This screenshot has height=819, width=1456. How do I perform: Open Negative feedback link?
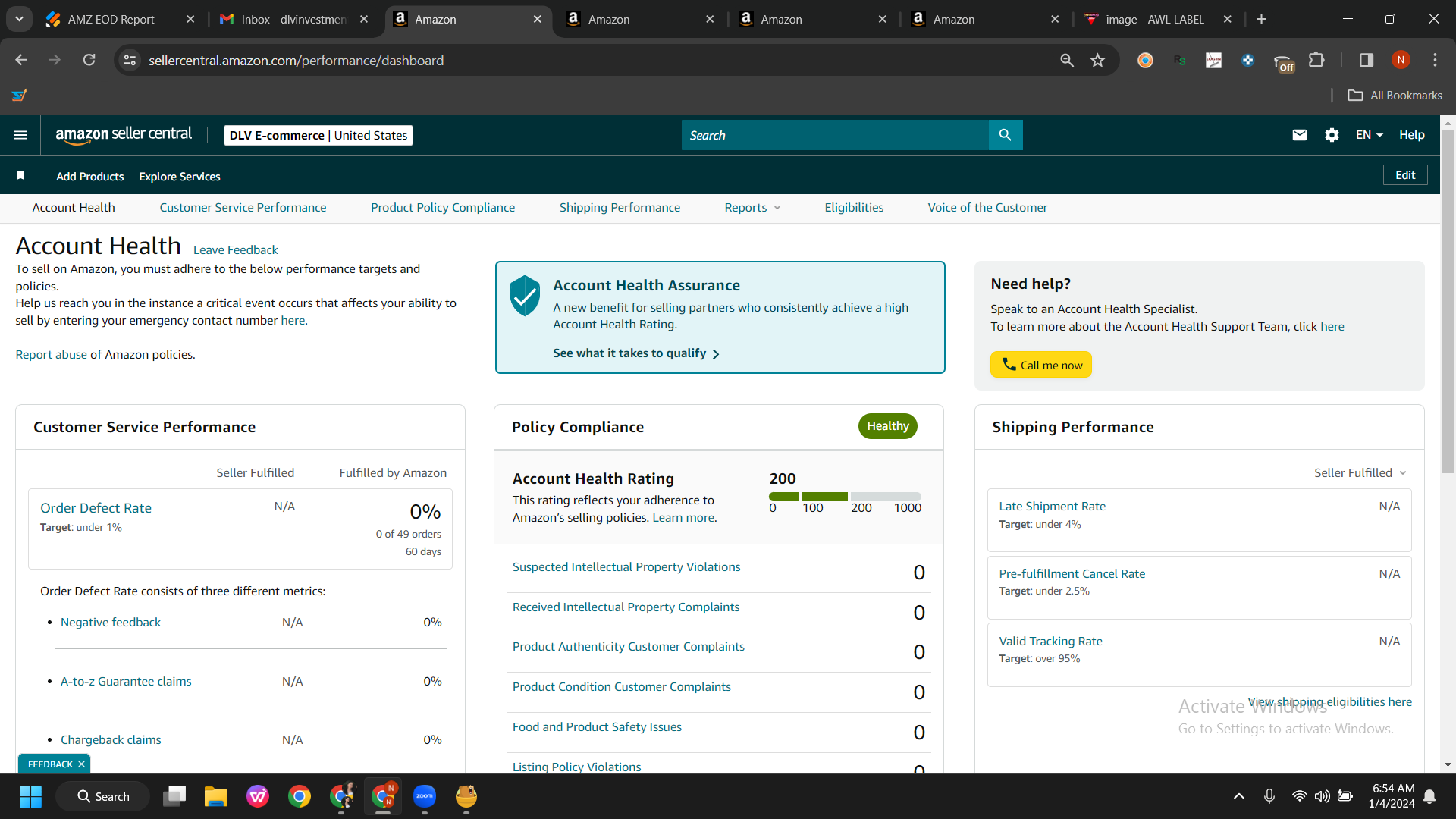(111, 623)
